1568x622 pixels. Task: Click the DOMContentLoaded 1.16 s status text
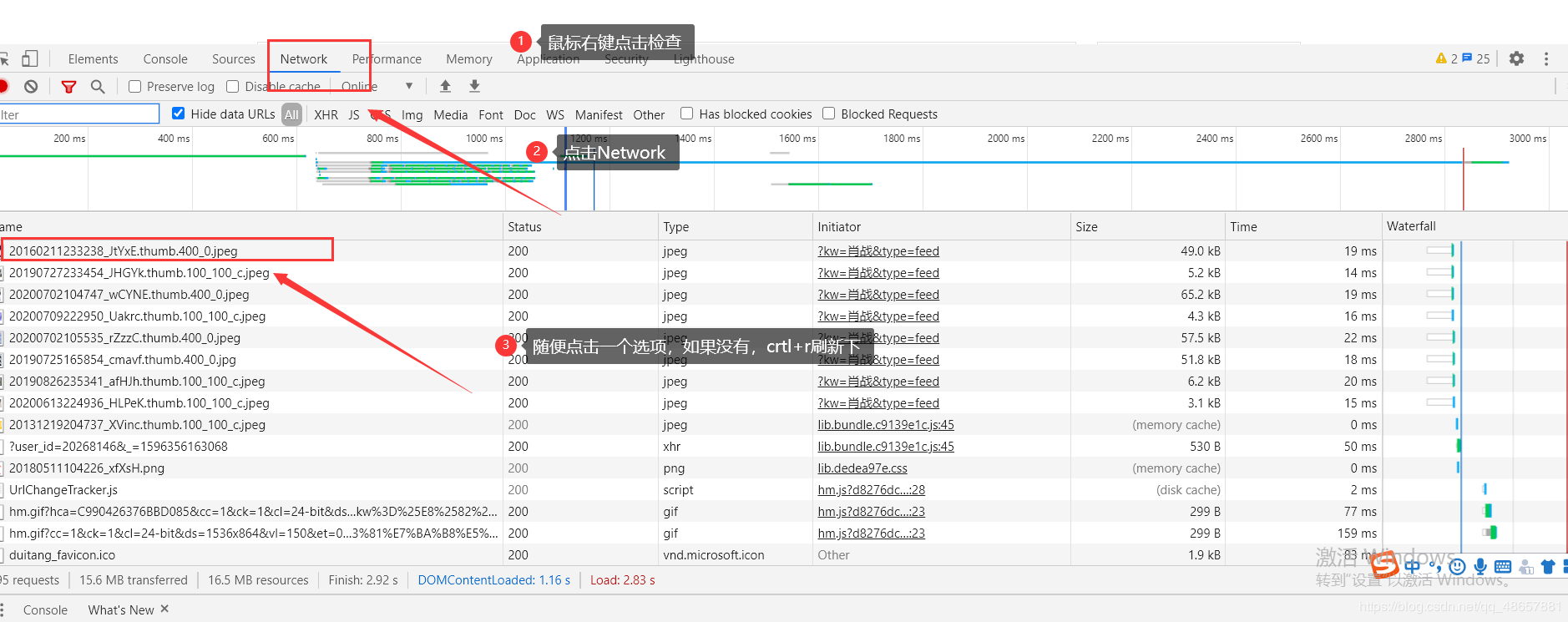tap(494, 580)
